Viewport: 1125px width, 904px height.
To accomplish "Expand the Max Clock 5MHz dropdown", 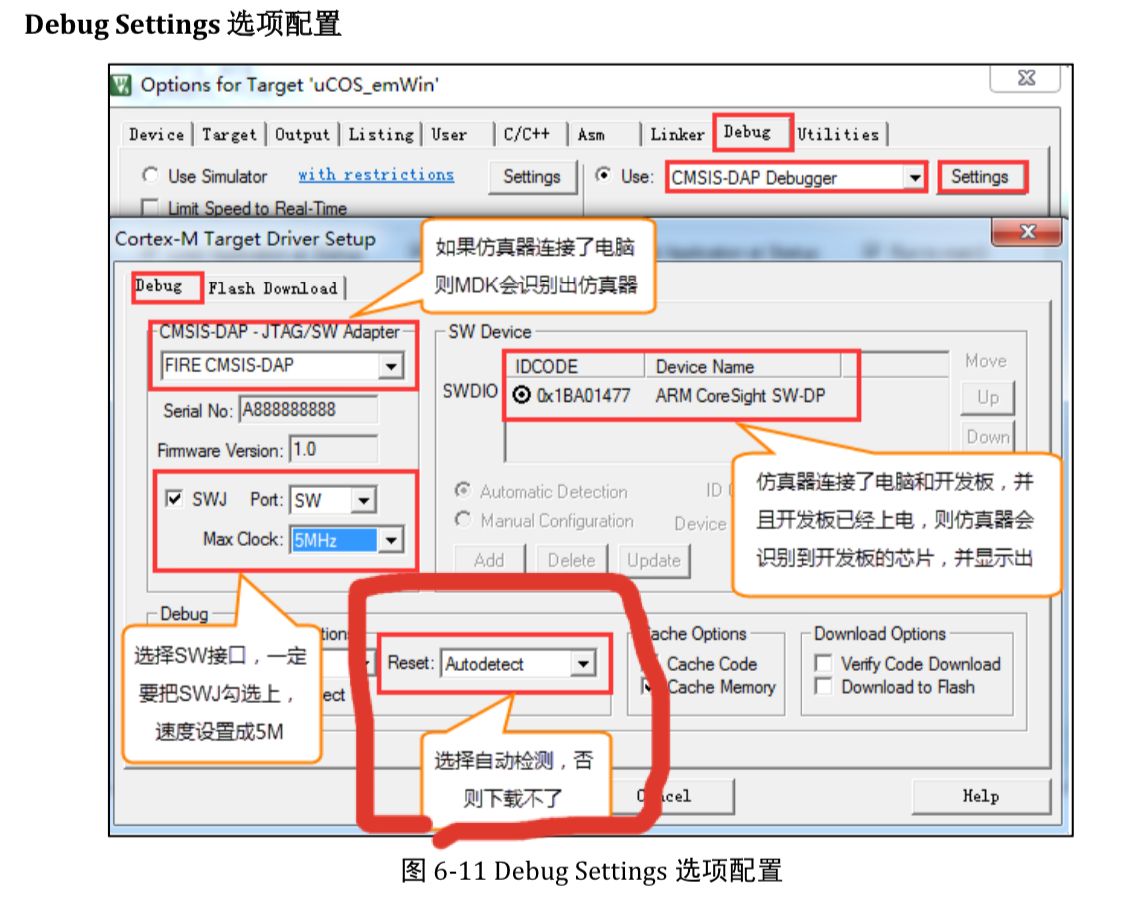I will [x=390, y=540].
